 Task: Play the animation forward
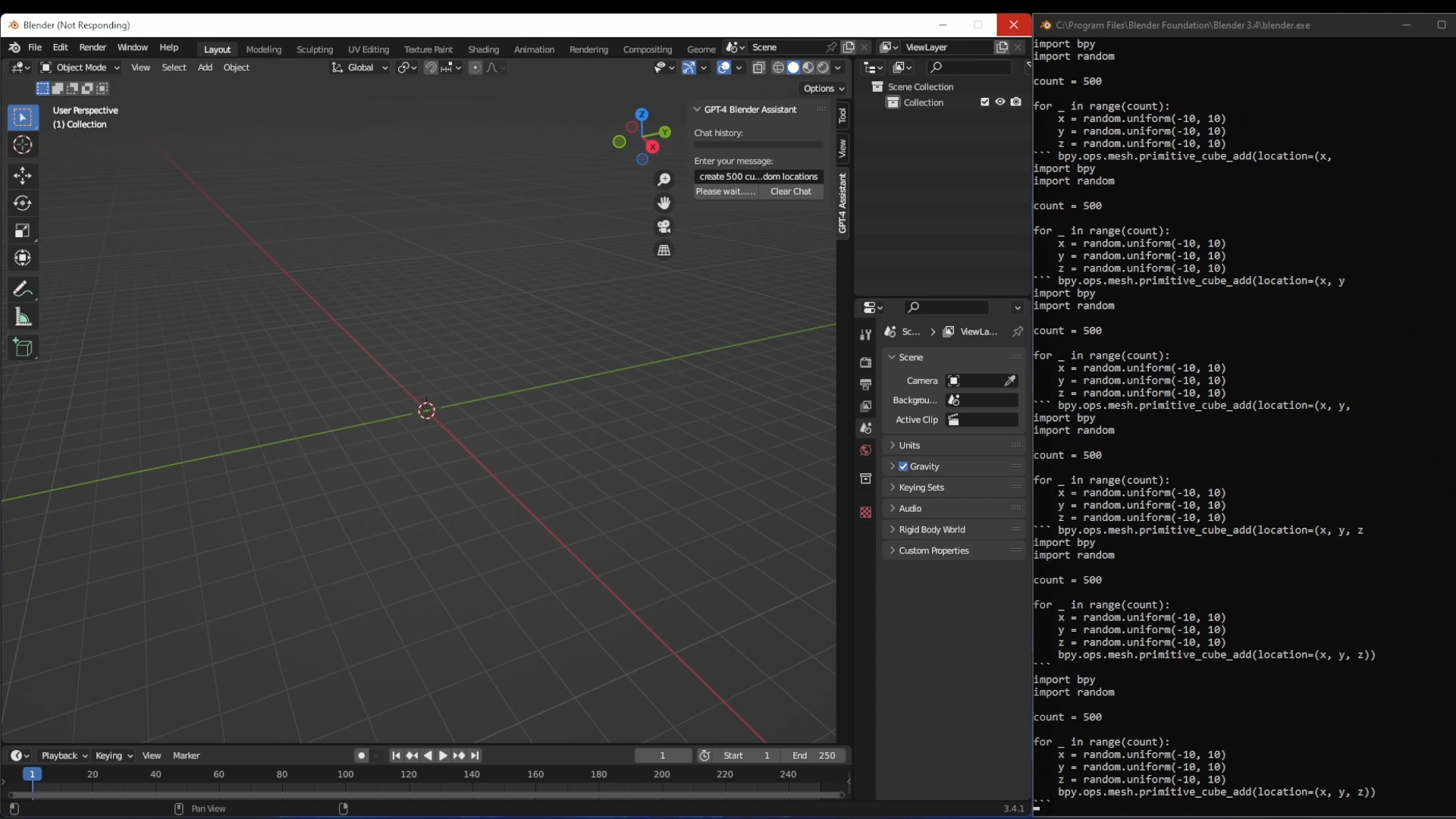tap(444, 755)
